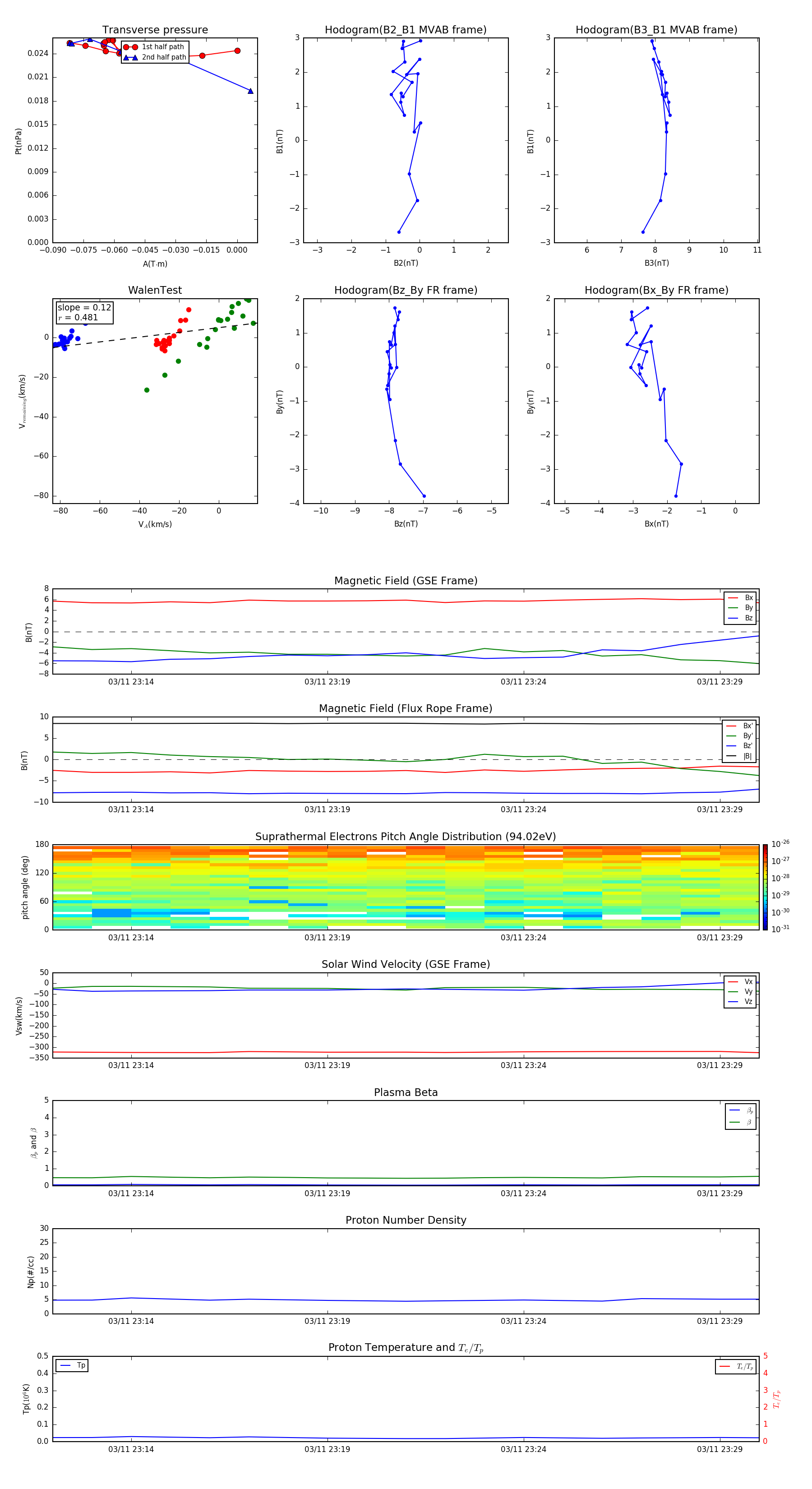Click the 'Proton Temperature and Te/Tp' title
The height and width of the screenshot is (1489, 812).
click(406, 1348)
